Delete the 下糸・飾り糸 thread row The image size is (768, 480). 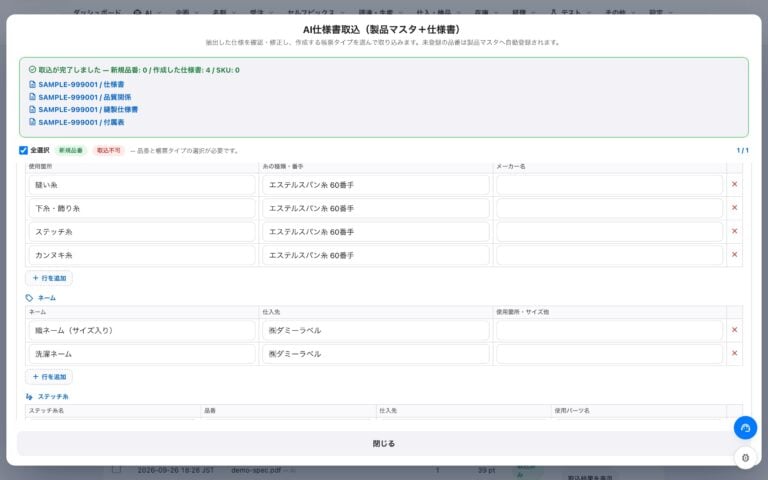734,208
